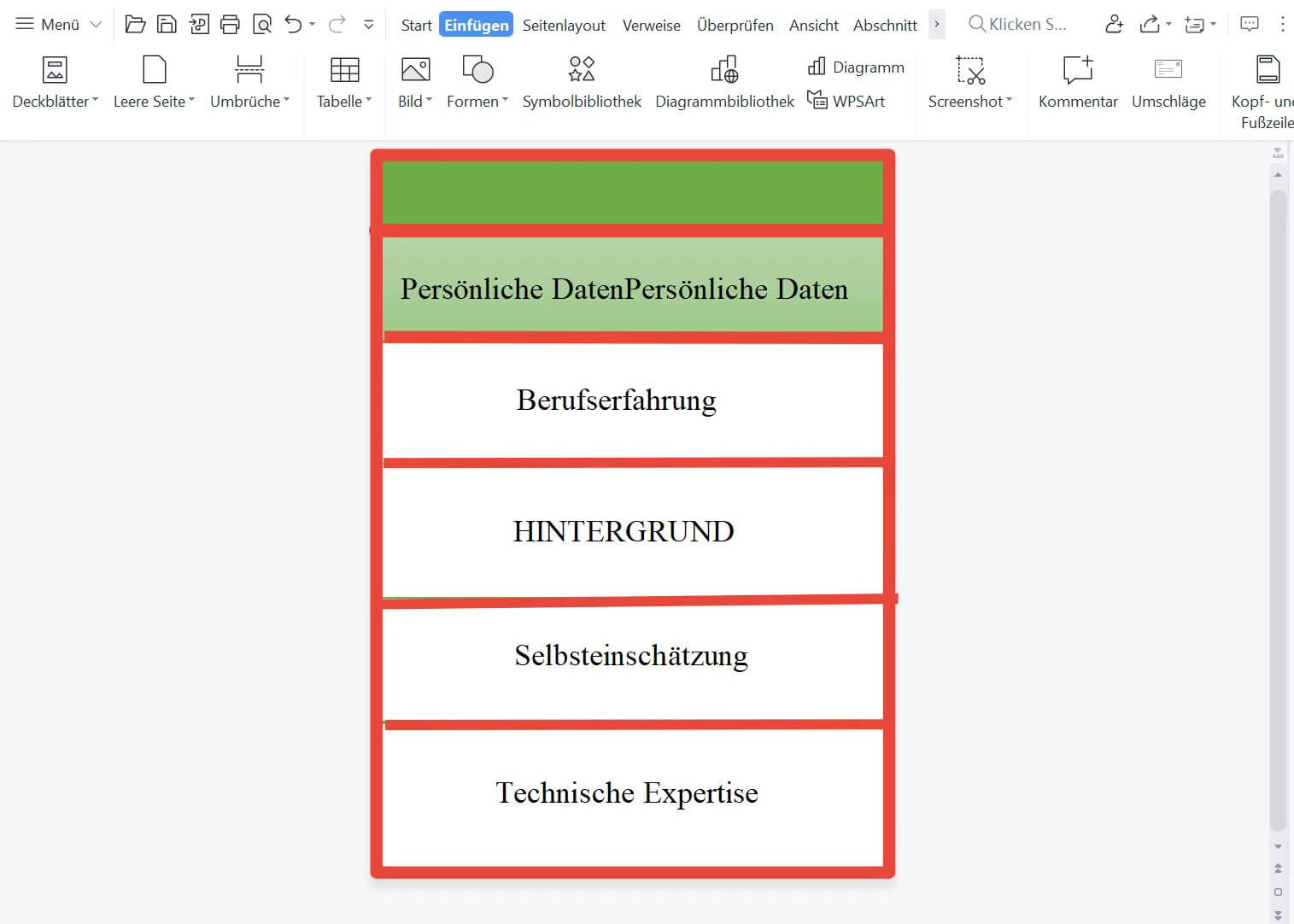
Task: Click the Umschläge envelope button
Action: coord(1168,83)
